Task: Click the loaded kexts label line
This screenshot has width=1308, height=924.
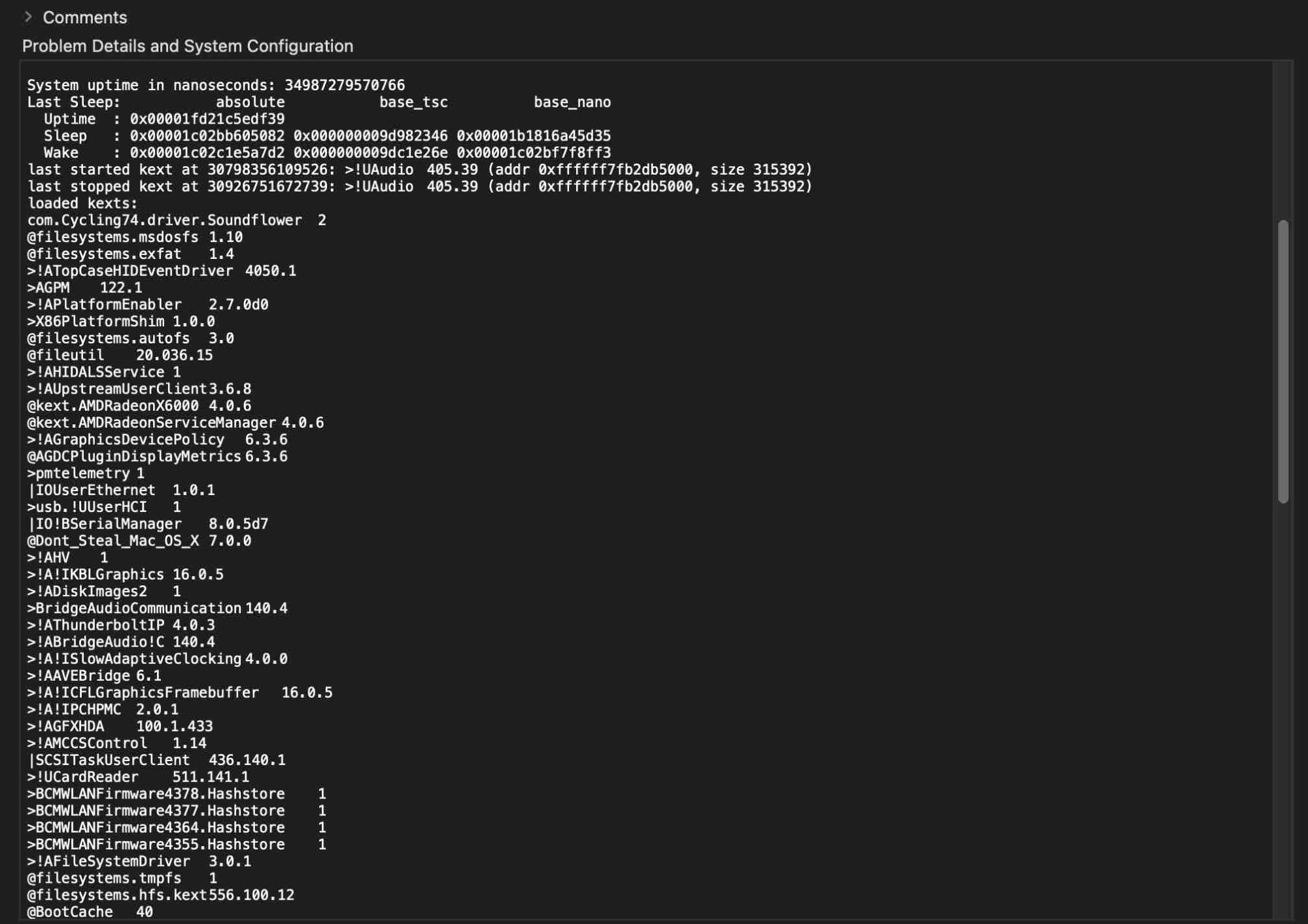Action: [82, 203]
